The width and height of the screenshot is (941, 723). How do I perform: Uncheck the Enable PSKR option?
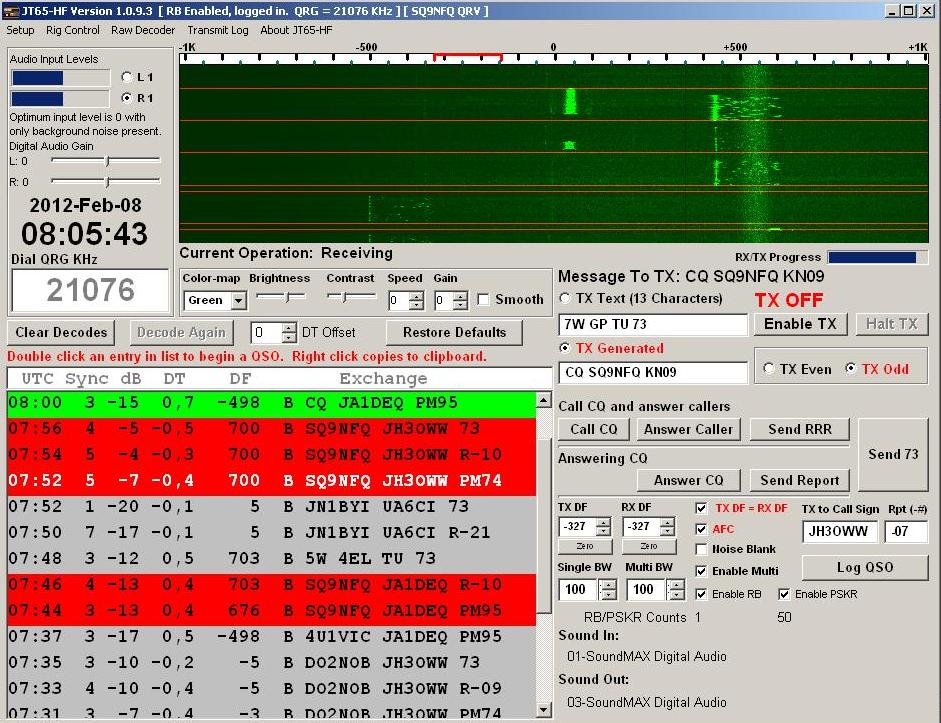(784, 594)
